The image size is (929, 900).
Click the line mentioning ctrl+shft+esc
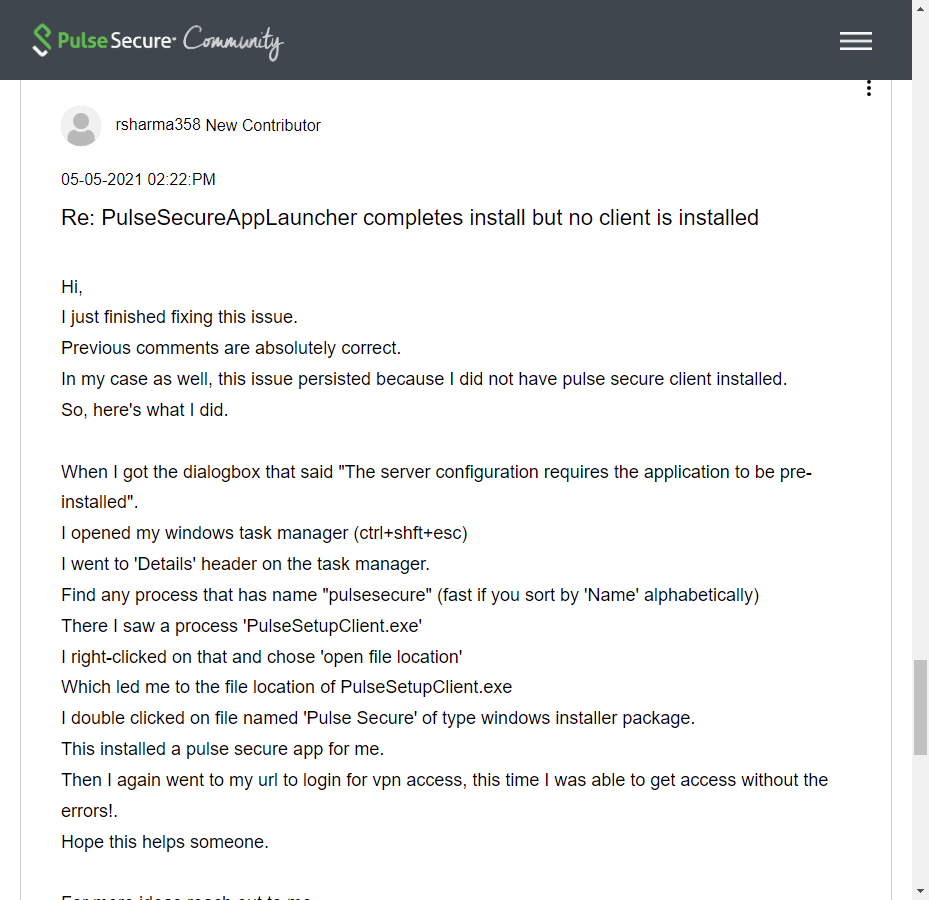click(x=264, y=533)
